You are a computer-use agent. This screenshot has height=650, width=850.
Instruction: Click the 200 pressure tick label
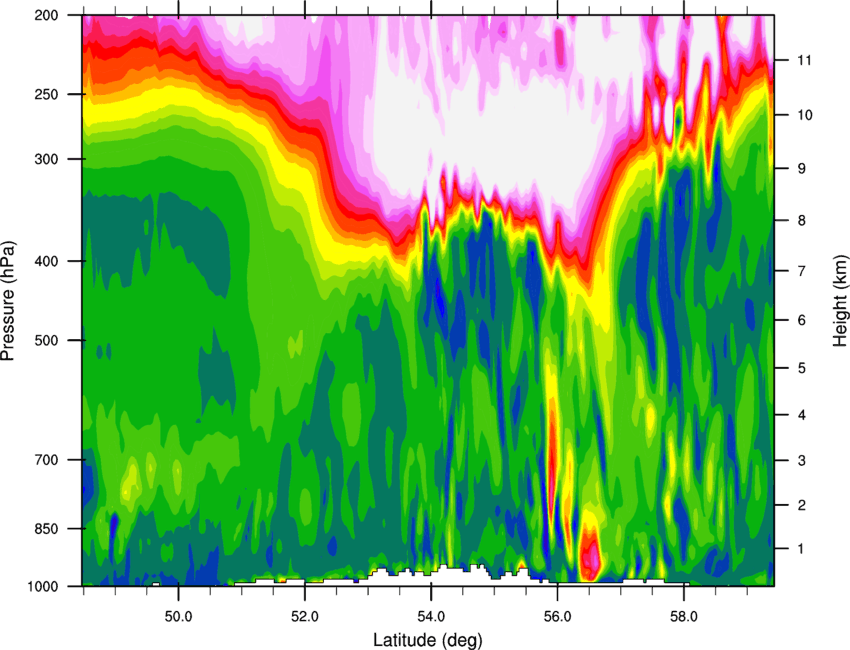(47, 15)
